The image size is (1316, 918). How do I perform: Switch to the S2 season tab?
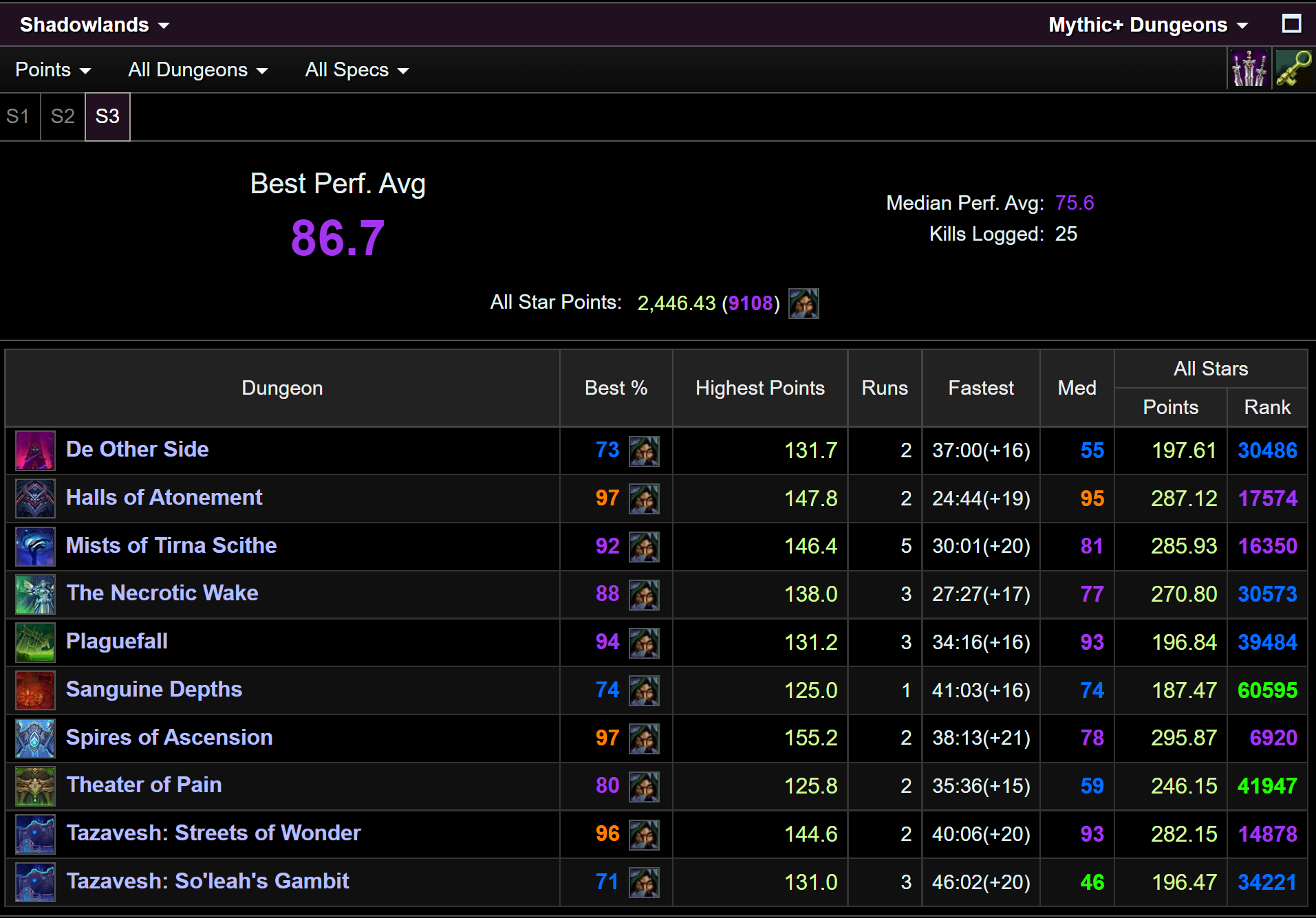point(63,116)
